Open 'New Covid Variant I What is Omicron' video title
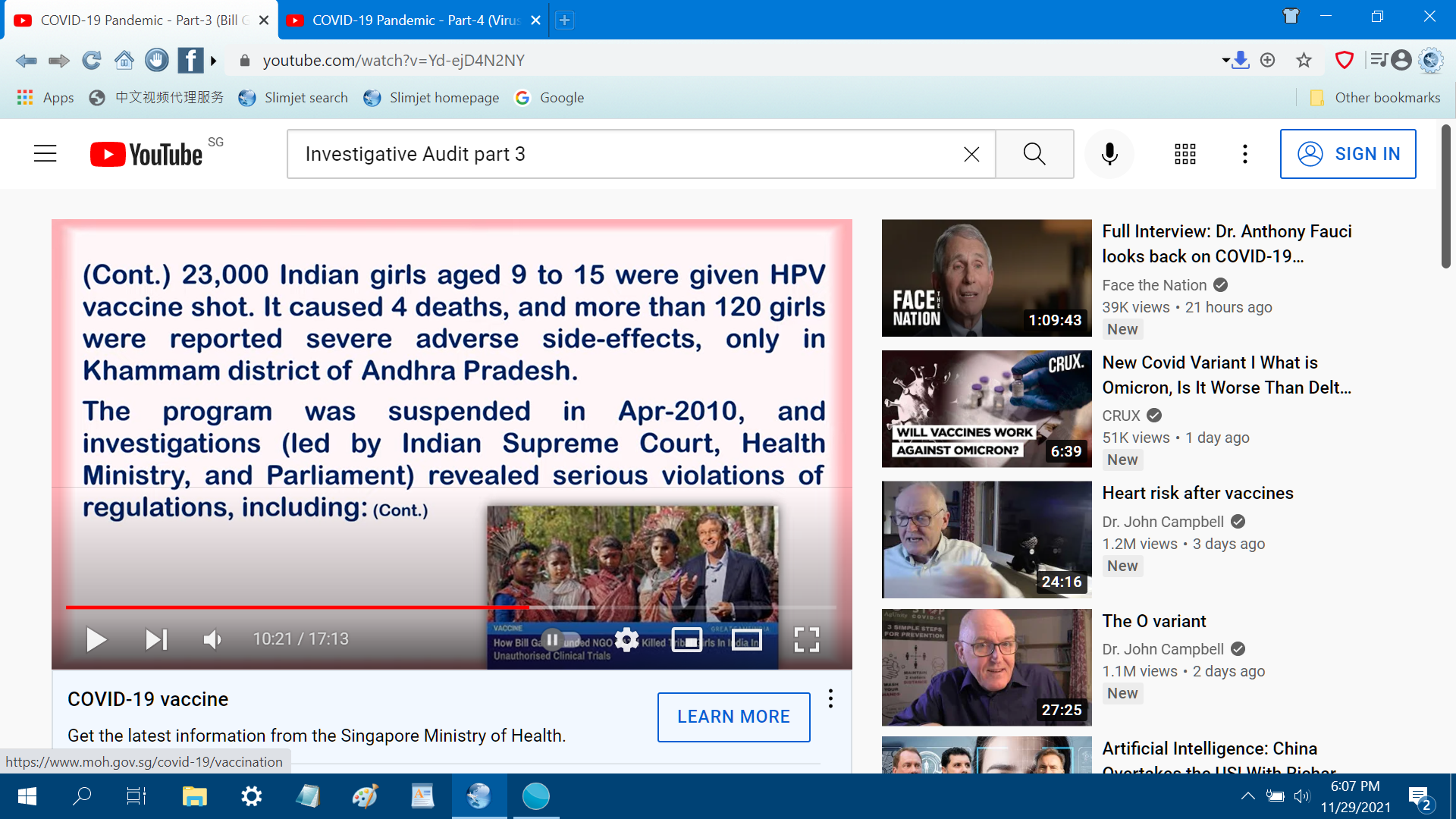This screenshot has width=1456, height=819. click(x=1227, y=375)
